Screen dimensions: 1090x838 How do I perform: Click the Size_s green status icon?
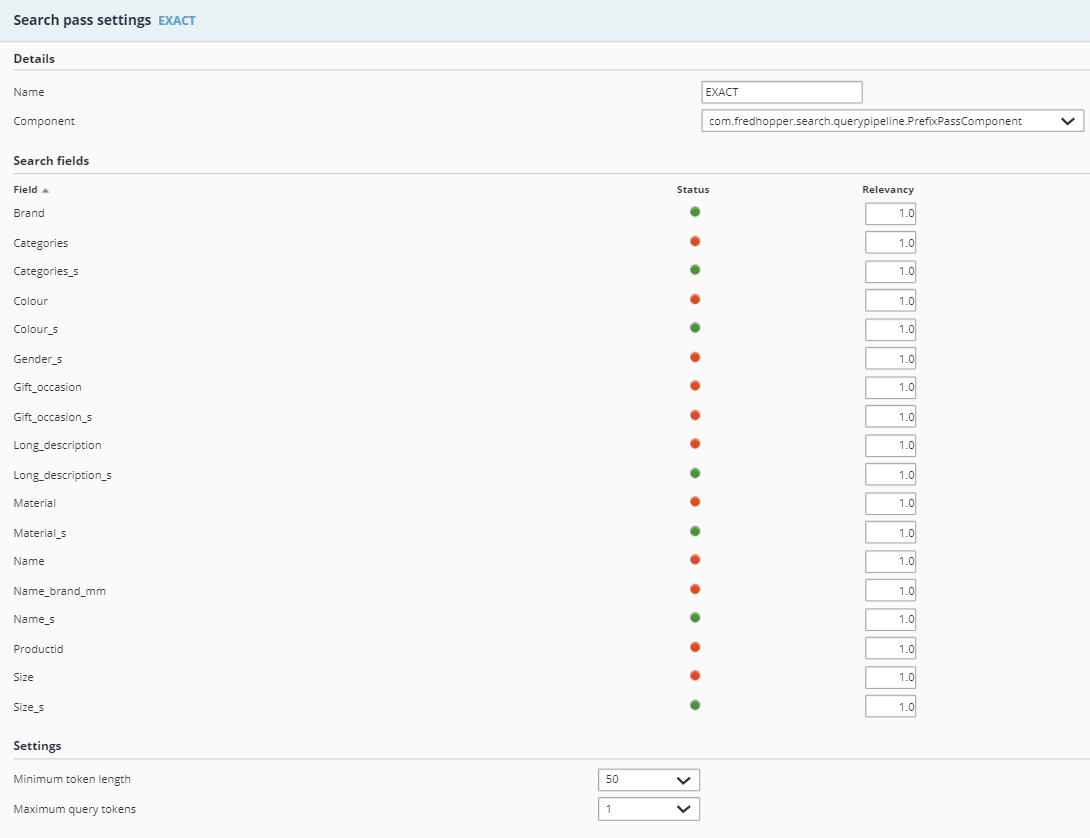(x=695, y=705)
